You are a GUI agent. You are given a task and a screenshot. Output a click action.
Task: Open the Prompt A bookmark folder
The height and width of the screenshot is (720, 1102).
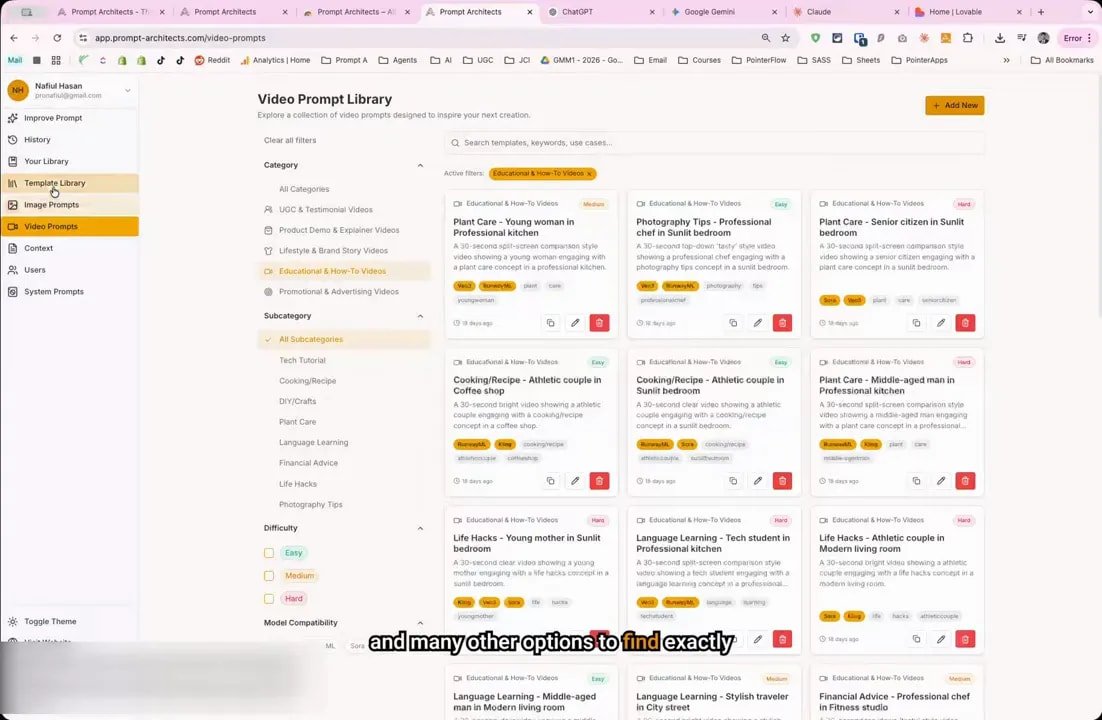click(344, 60)
